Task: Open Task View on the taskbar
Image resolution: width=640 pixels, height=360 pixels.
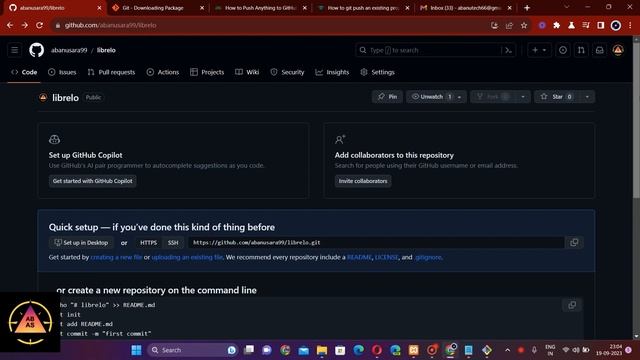Action: coord(249,350)
